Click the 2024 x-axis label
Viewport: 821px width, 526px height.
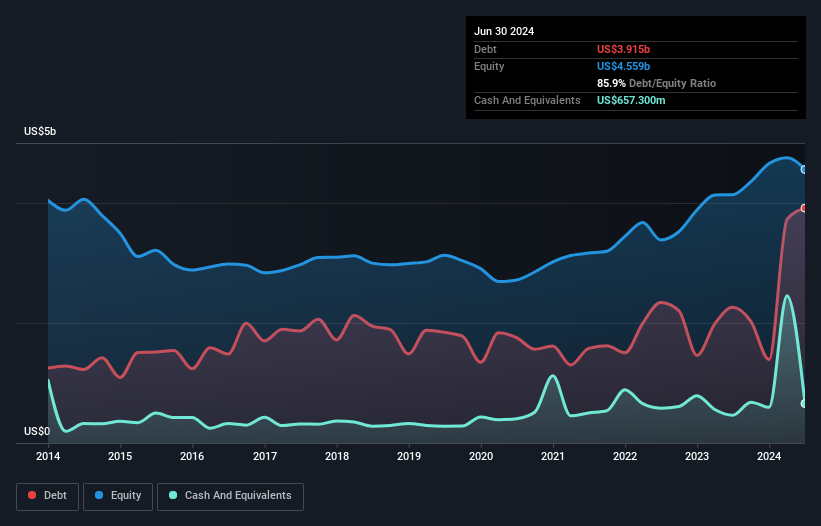coord(769,456)
